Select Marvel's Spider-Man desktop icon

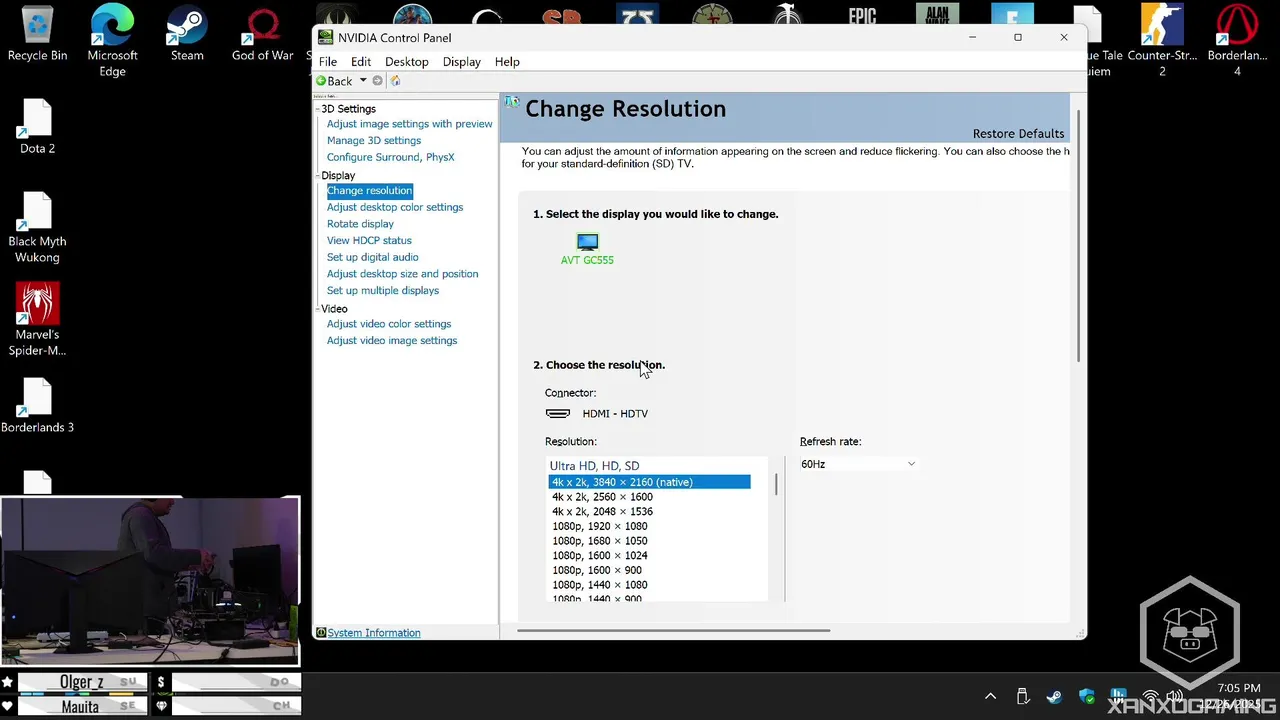[37, 320]
